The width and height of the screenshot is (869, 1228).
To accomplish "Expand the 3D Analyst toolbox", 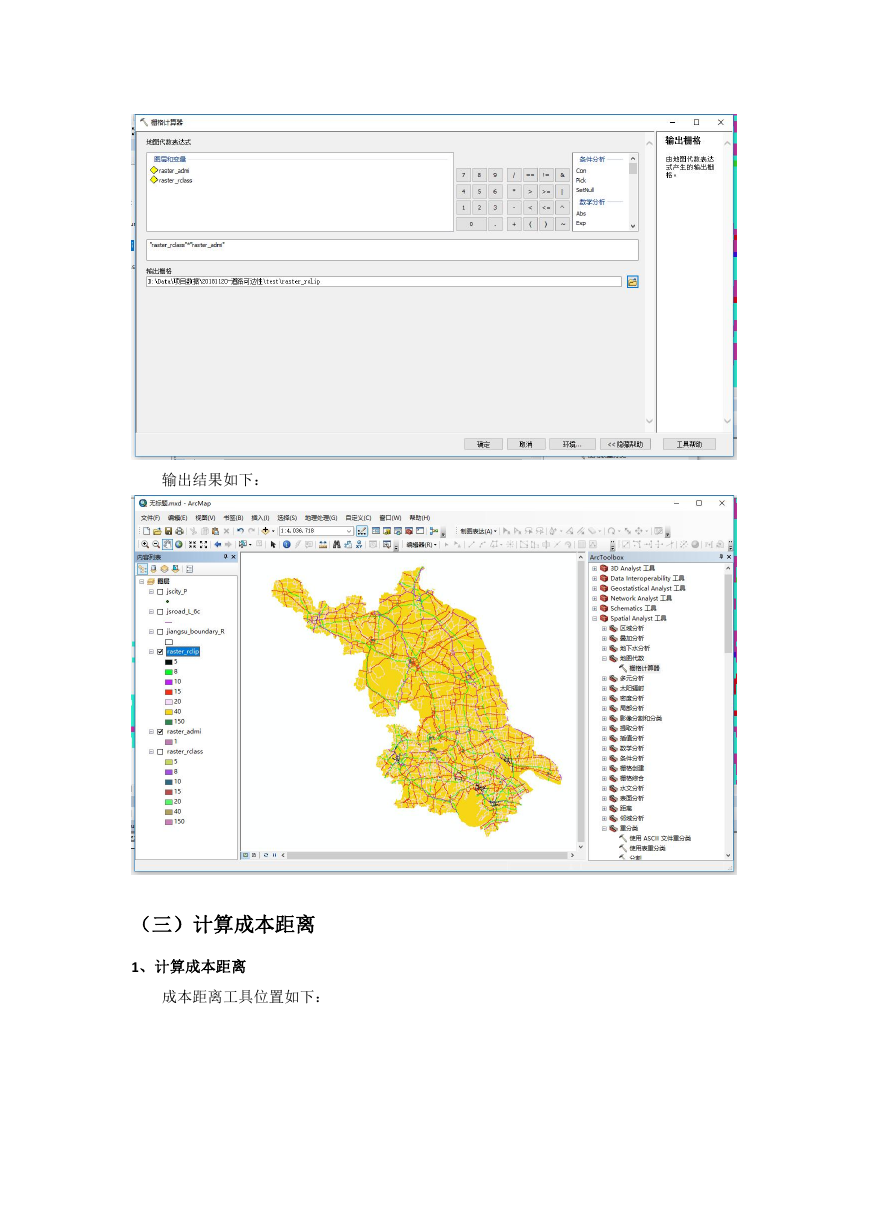I will coord(594,568).
